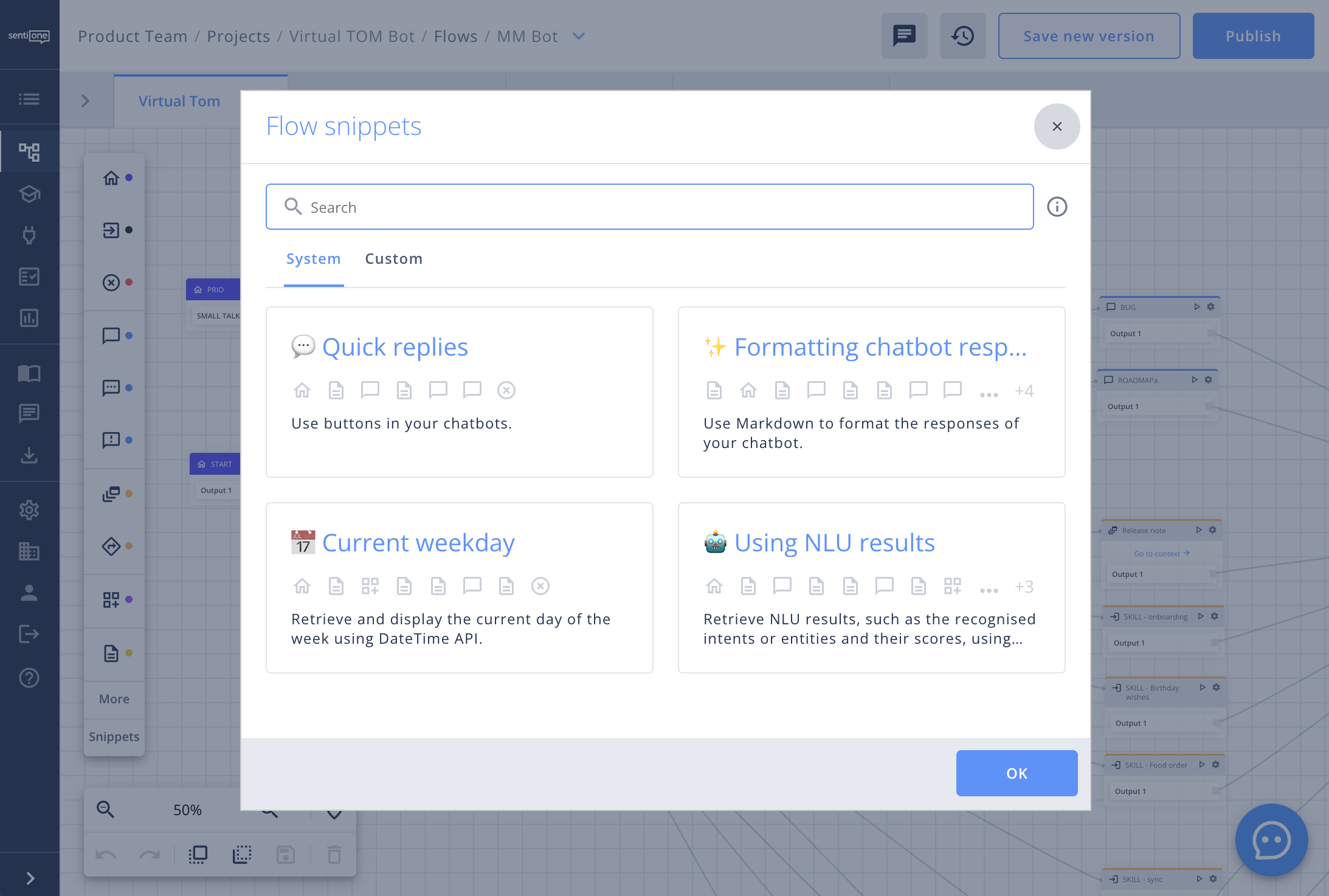Expand the collapsed panel chevron near Virtual Tom
This screenshot has height=896, width=1329.
(x=85, y=101)
